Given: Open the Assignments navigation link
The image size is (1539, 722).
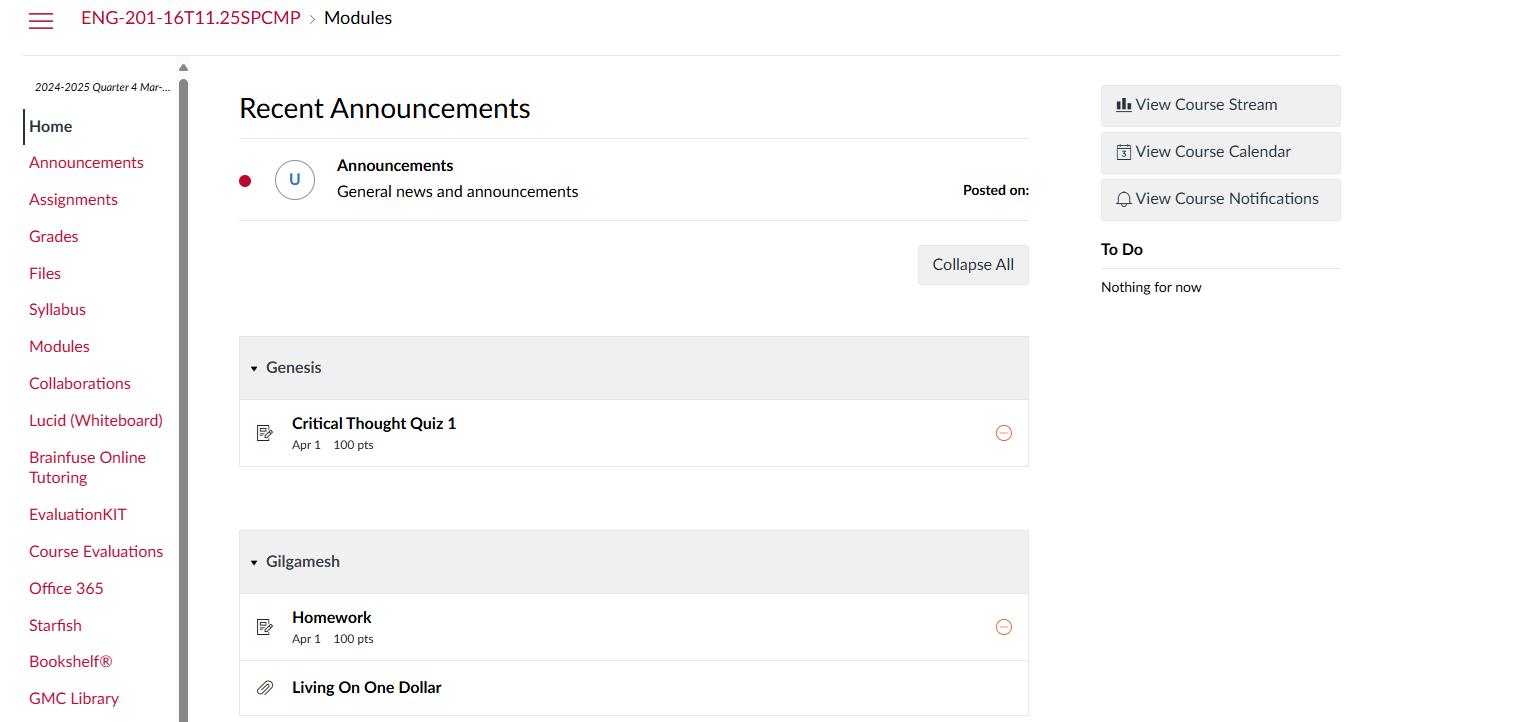Looking at the screenshot, I should (73, 199).
